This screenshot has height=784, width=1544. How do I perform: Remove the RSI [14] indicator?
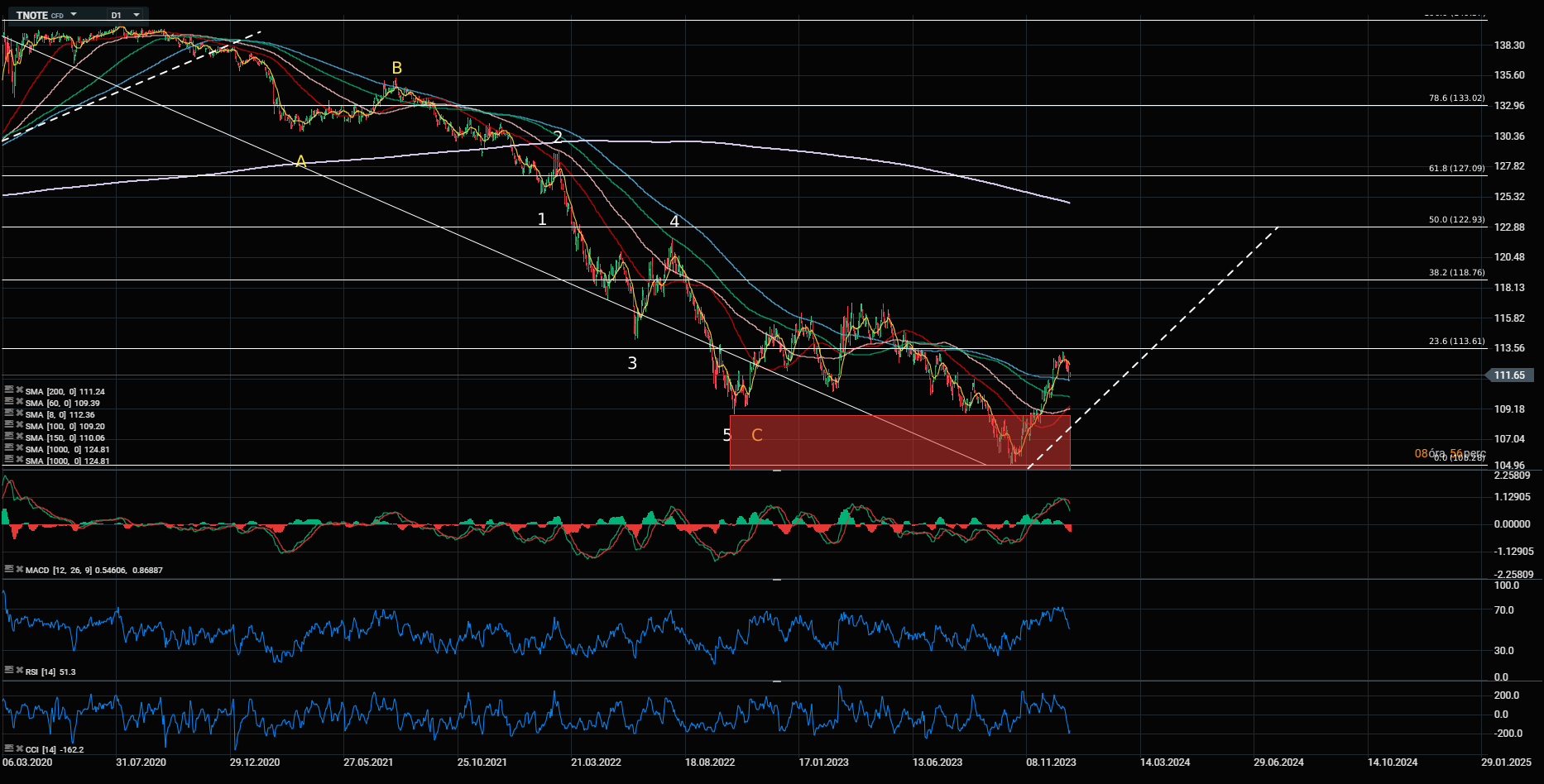tap(19, 672)
